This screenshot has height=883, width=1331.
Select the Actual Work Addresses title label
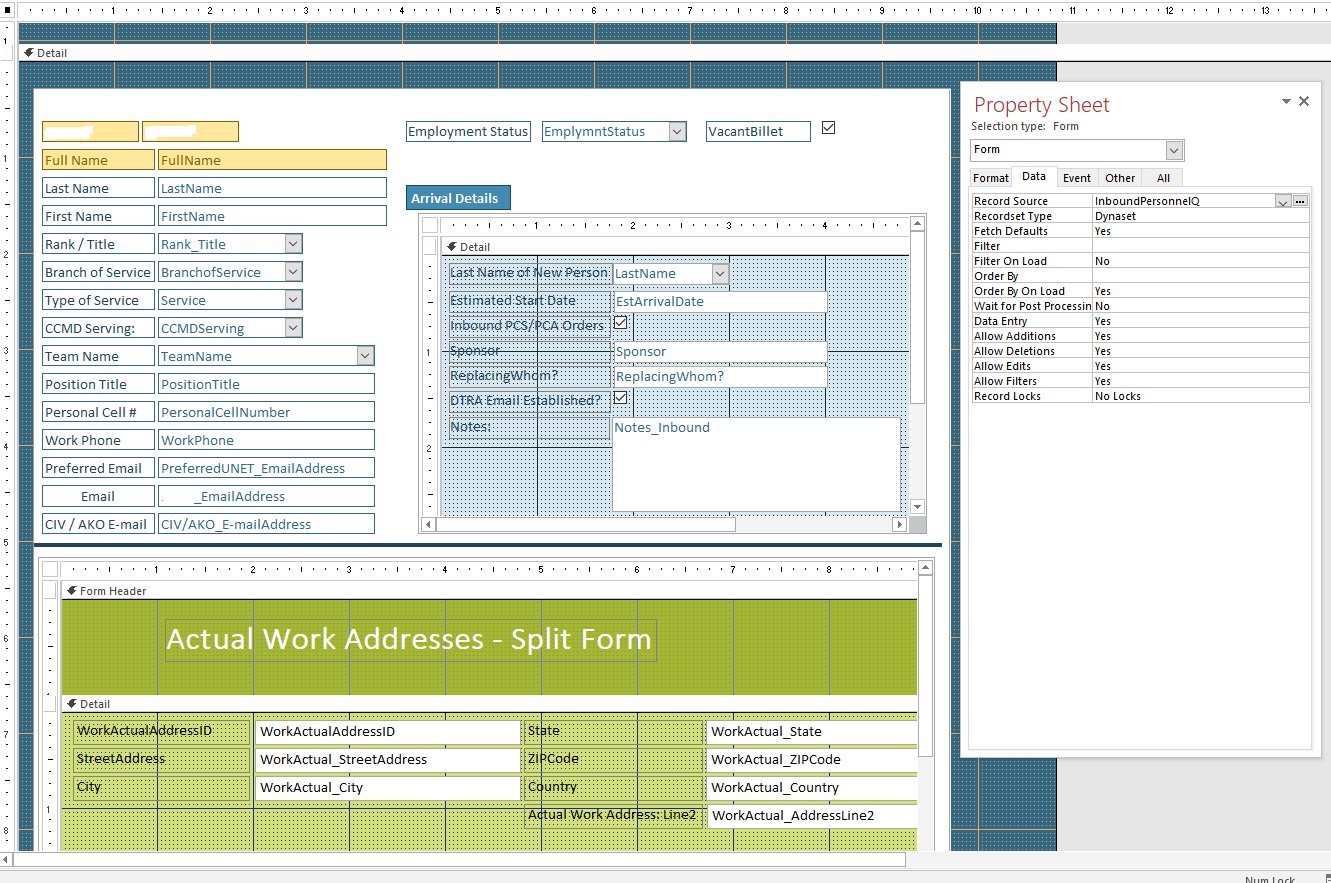click(409, 640)
